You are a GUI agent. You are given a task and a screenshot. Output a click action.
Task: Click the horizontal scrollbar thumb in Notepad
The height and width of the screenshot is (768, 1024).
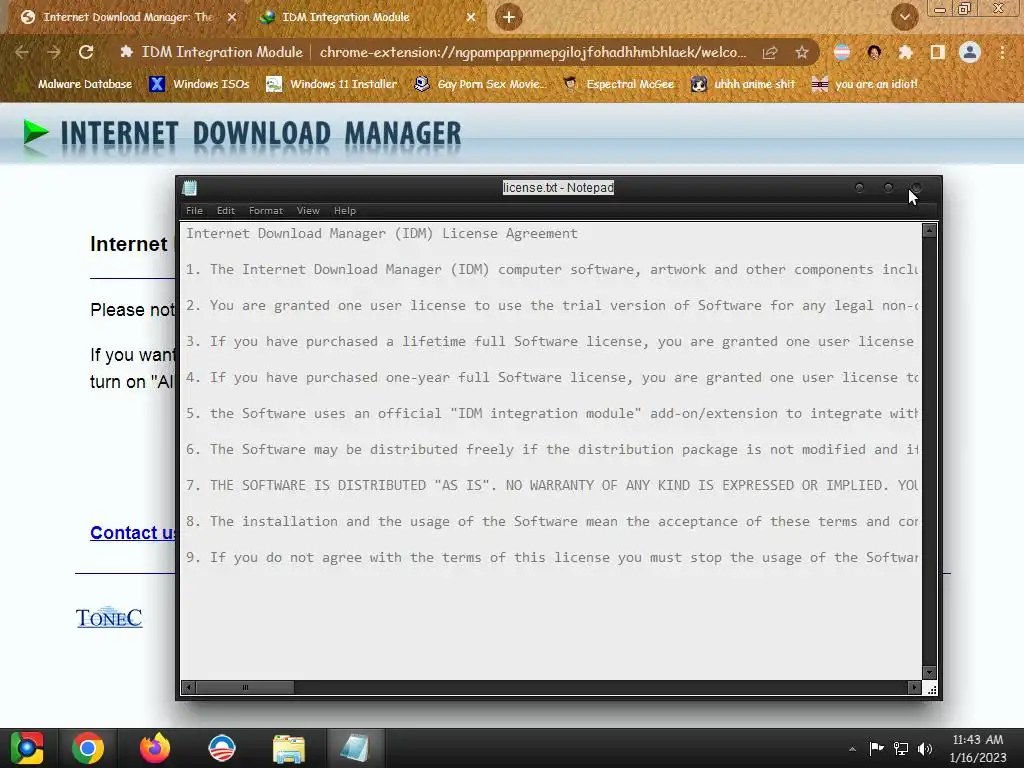[245, 687]
